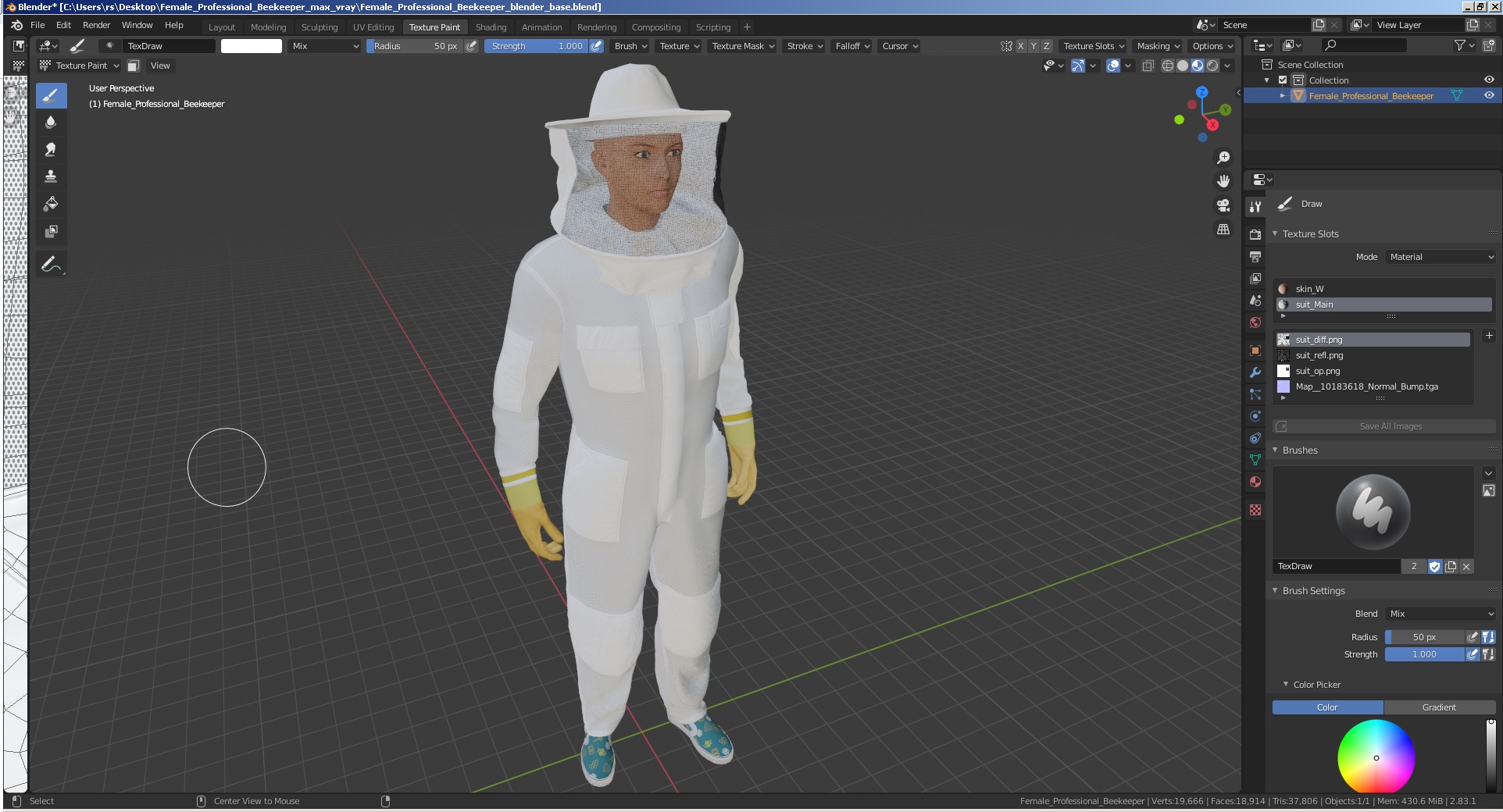Open the Texture Paint mode dropdown
This screenshot has height=812, width=1503.
[79, 66]
